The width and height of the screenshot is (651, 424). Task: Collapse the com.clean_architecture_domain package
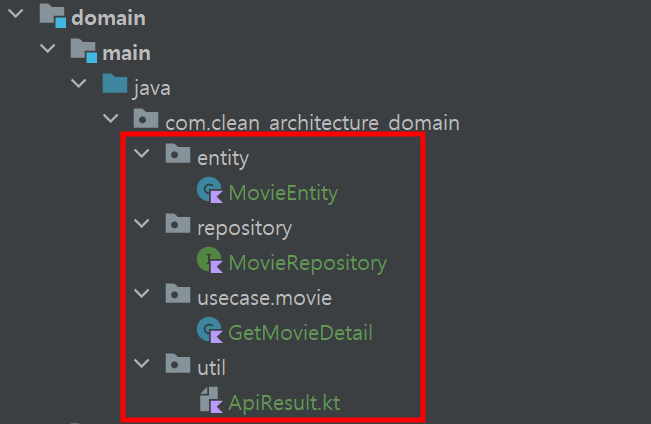click(110, 118)
